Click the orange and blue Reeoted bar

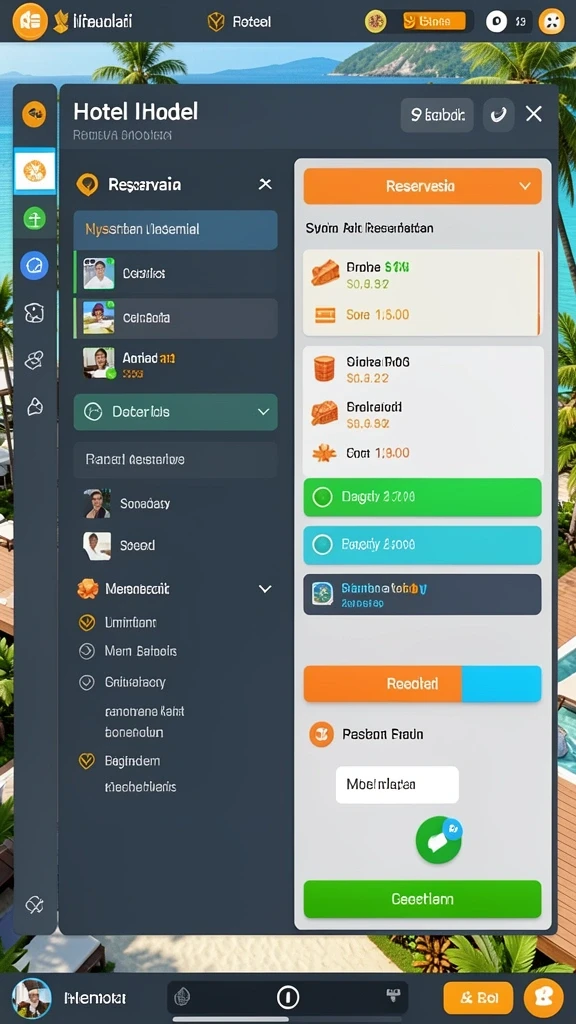pyautogui.click(x=423, y=684)
